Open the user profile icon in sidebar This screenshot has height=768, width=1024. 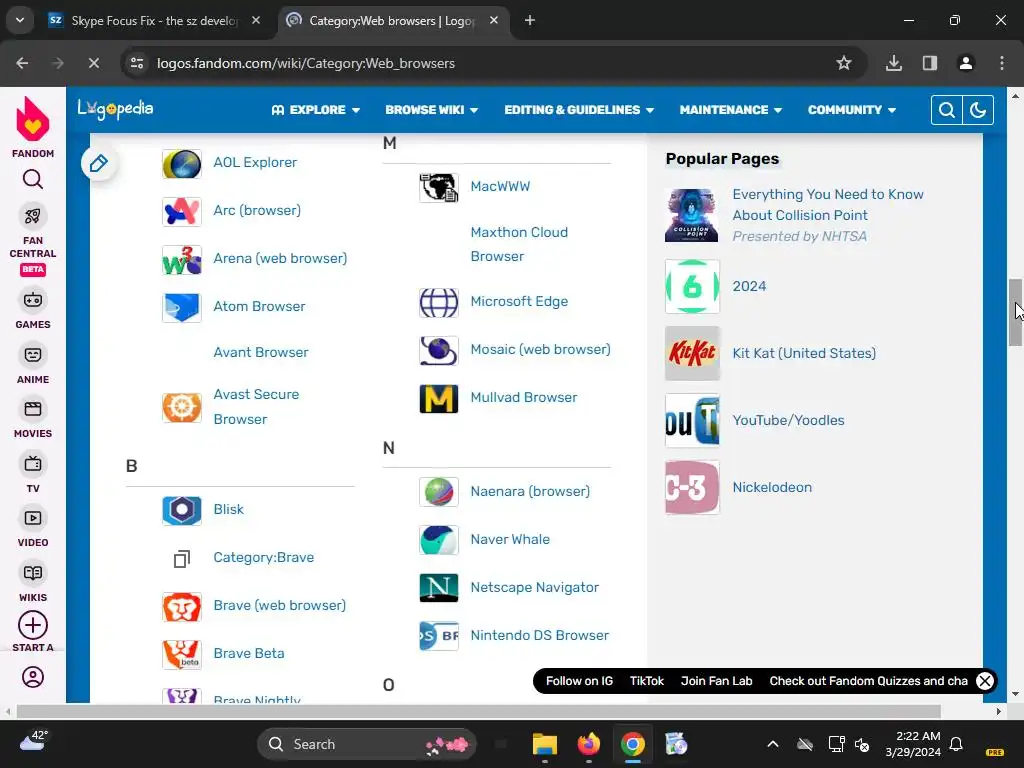(x=33, y=677)
